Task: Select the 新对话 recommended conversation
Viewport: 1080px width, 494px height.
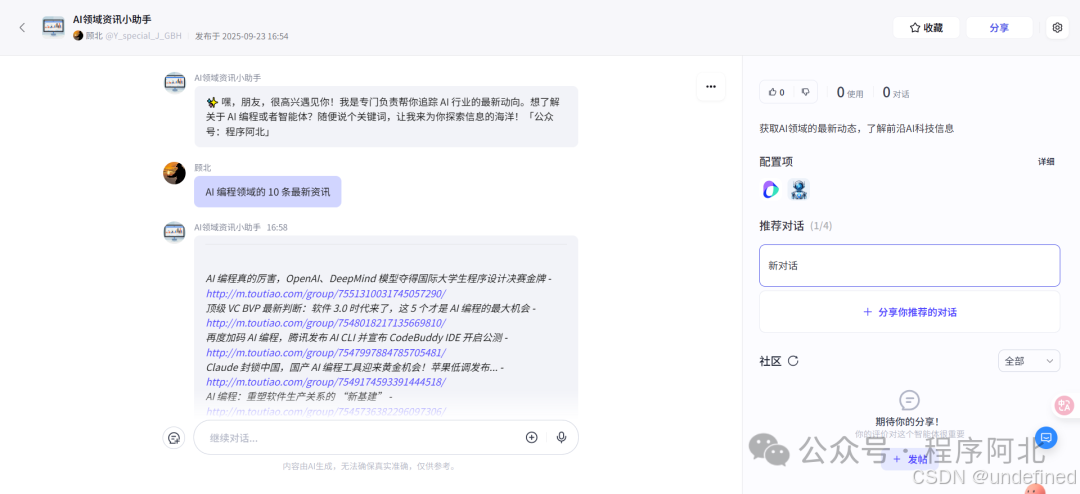Action: [909, 265]
